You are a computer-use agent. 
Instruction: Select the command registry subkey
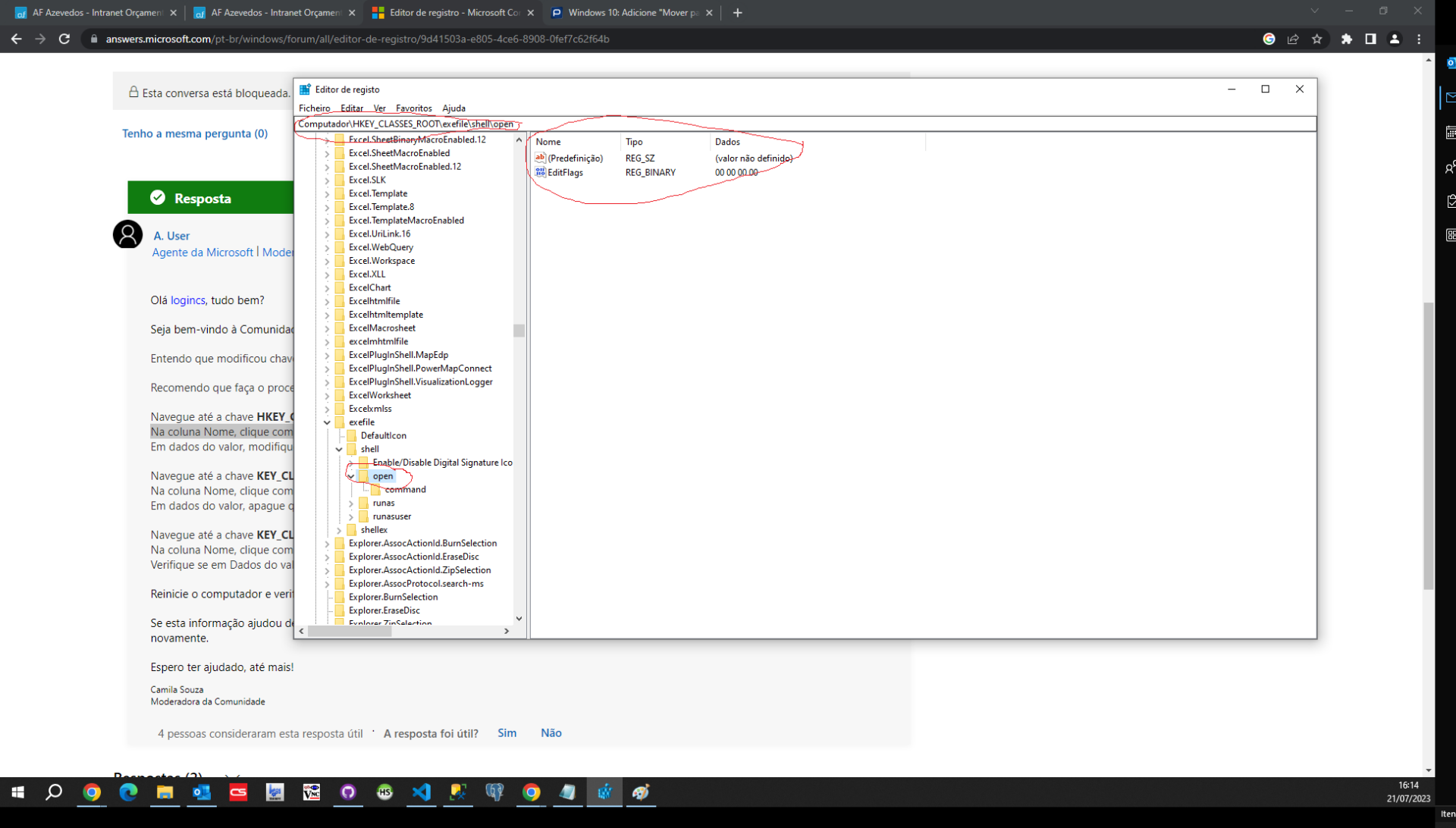coord(405,490)
